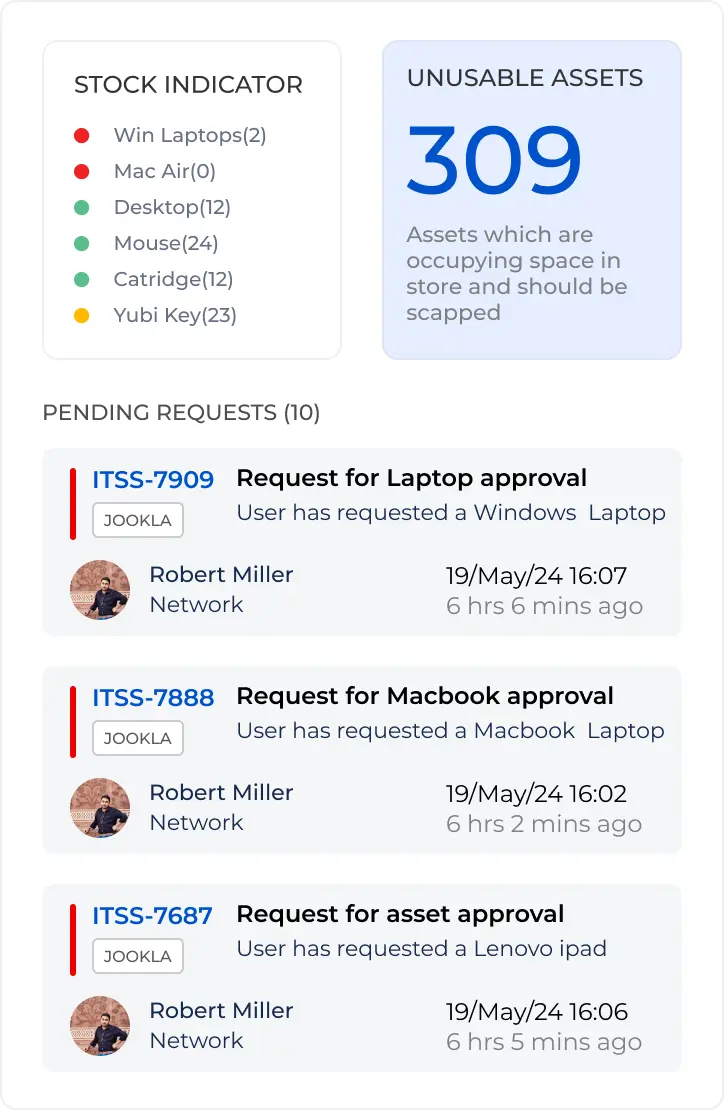
Task: Open Robert Miller's avatar in ITSS-7909 request
Action: pos(100,590)
